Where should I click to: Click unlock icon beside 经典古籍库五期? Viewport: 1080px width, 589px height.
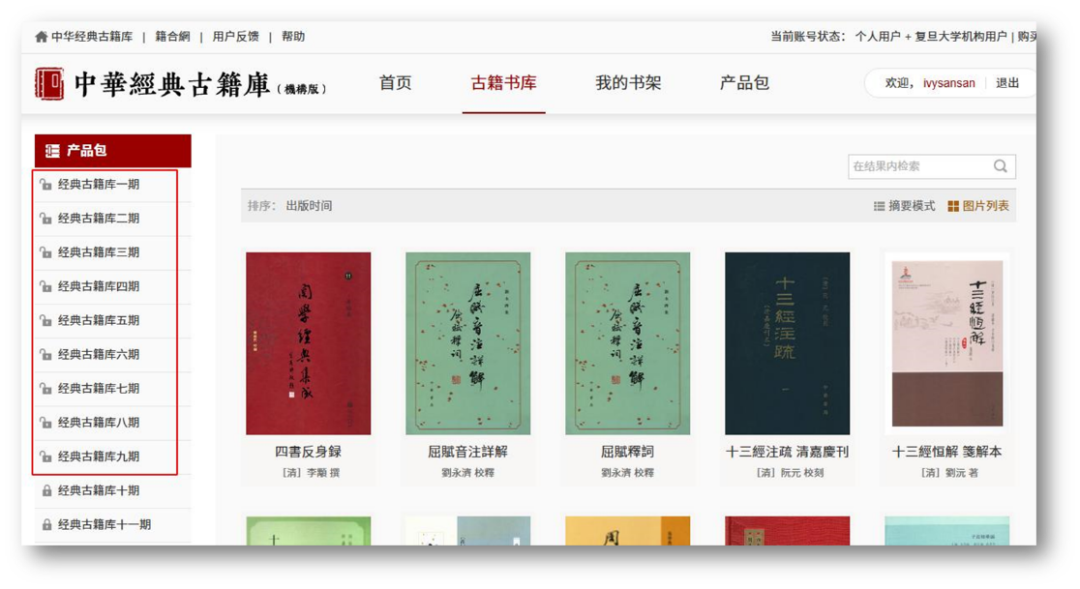tap(46, 320)
